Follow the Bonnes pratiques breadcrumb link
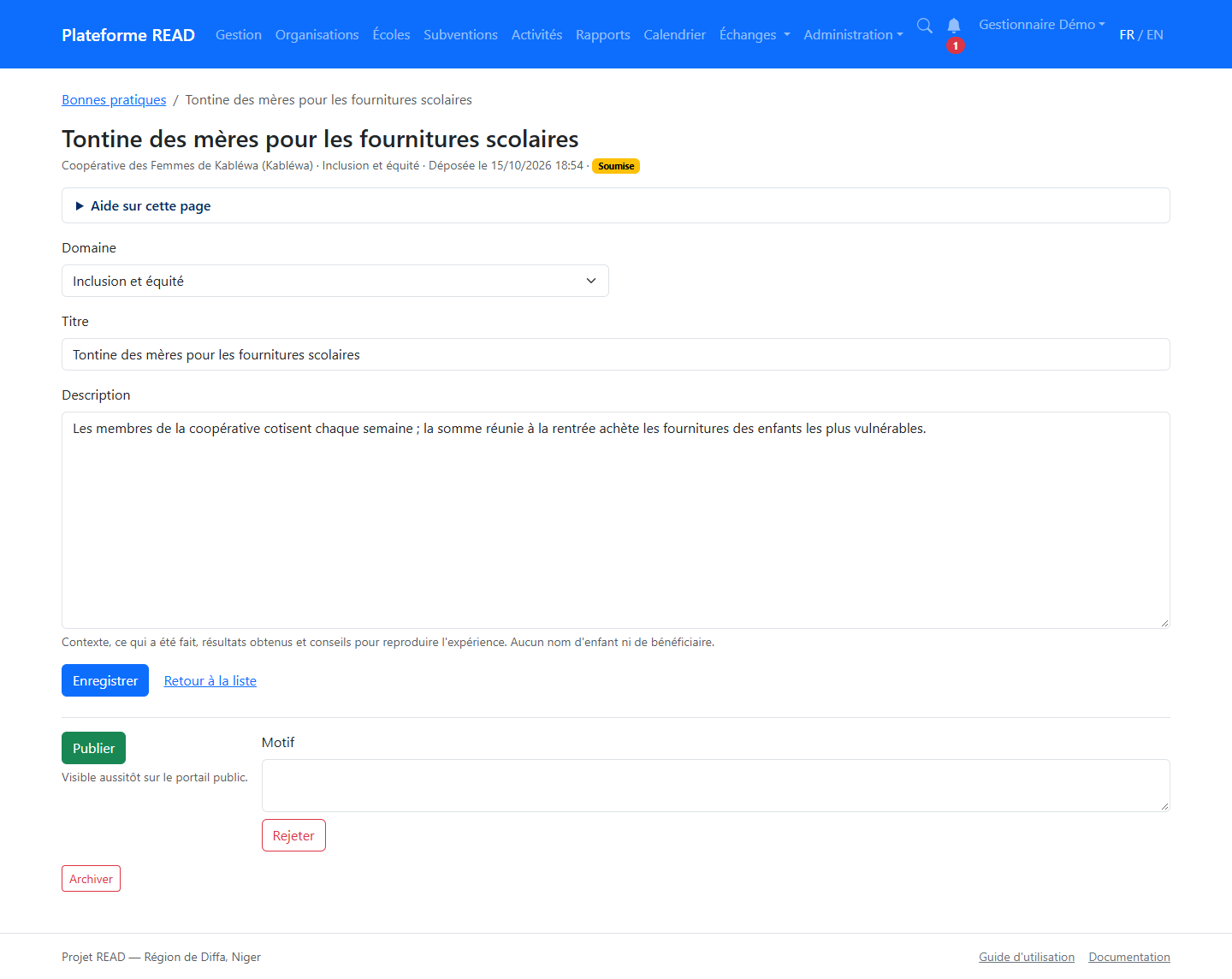1232x979 pixels. tap(114, 100)
